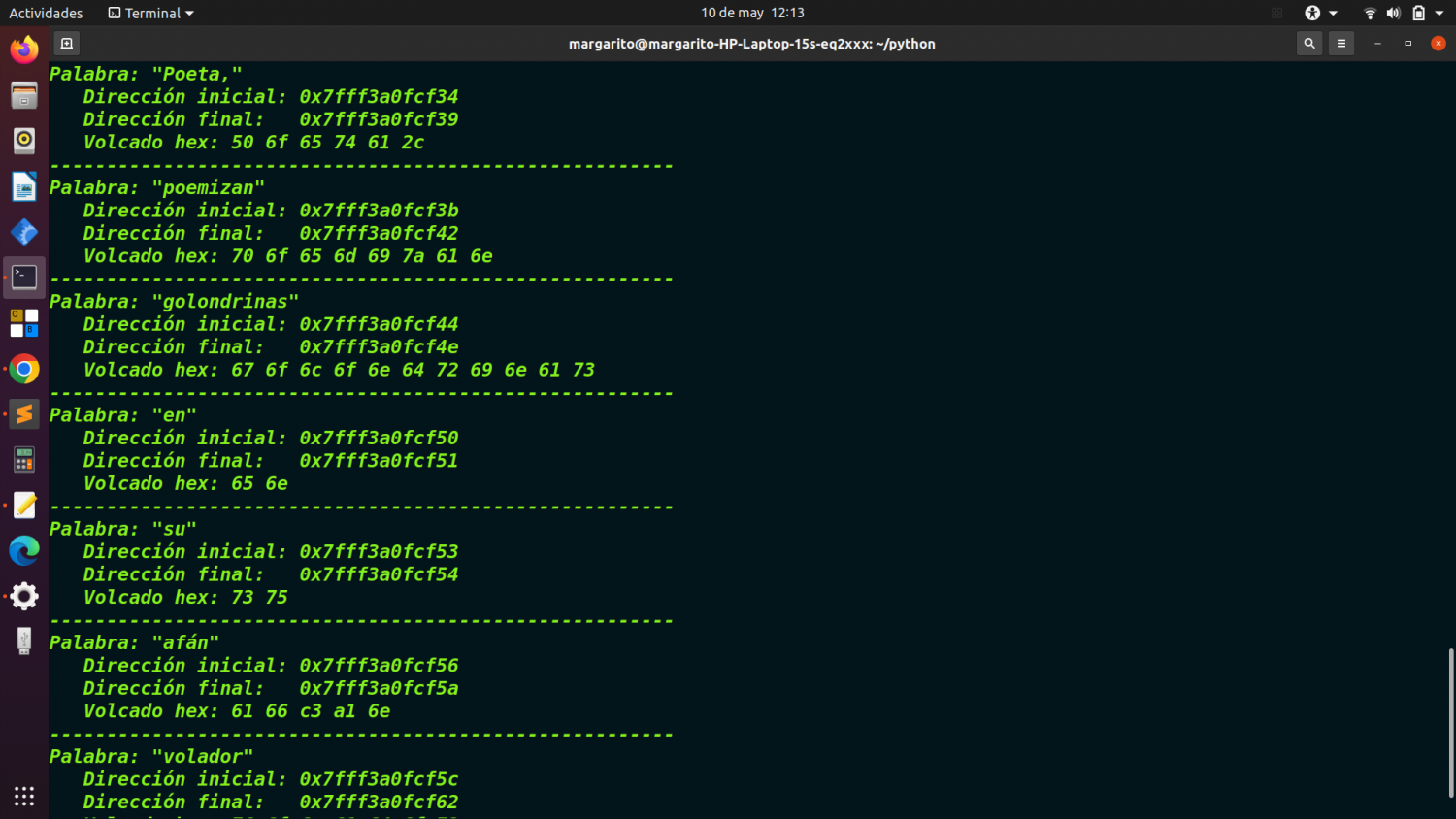Open the terminal search button
The width and height of the screenshot is (1456, 819).
pyautogui.click(x=1308, y=44)
